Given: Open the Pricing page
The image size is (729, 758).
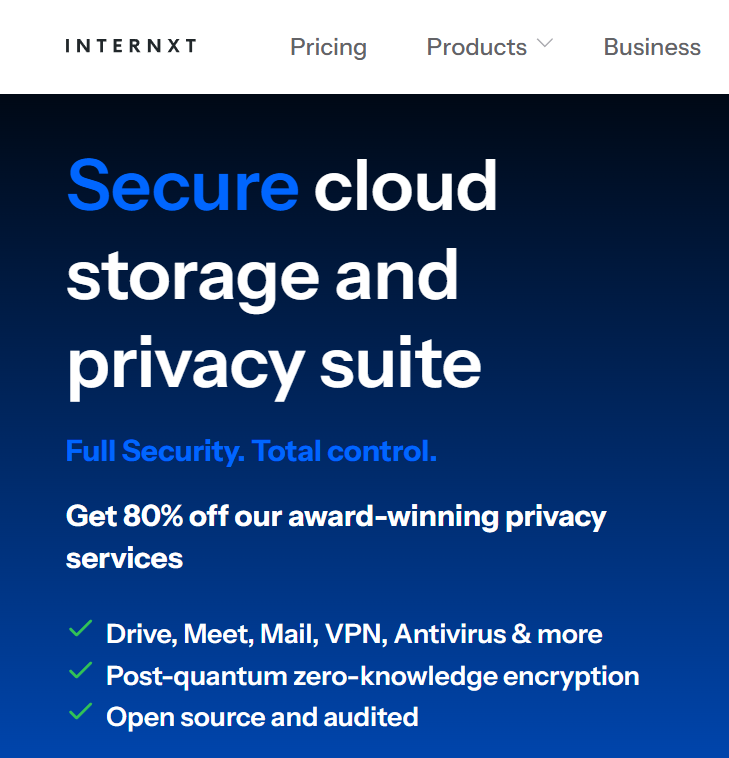Looking at the screenshot, I should [x=328, y=47].
